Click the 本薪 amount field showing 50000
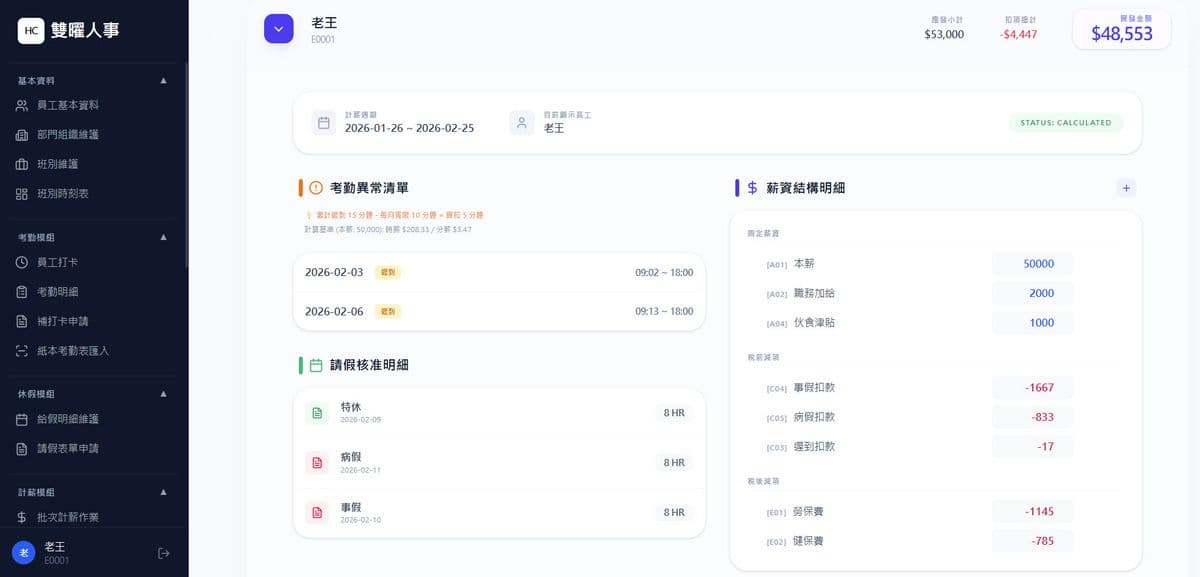The width and height of the screenshot is (1200, 577). (x=1033, y=263)
